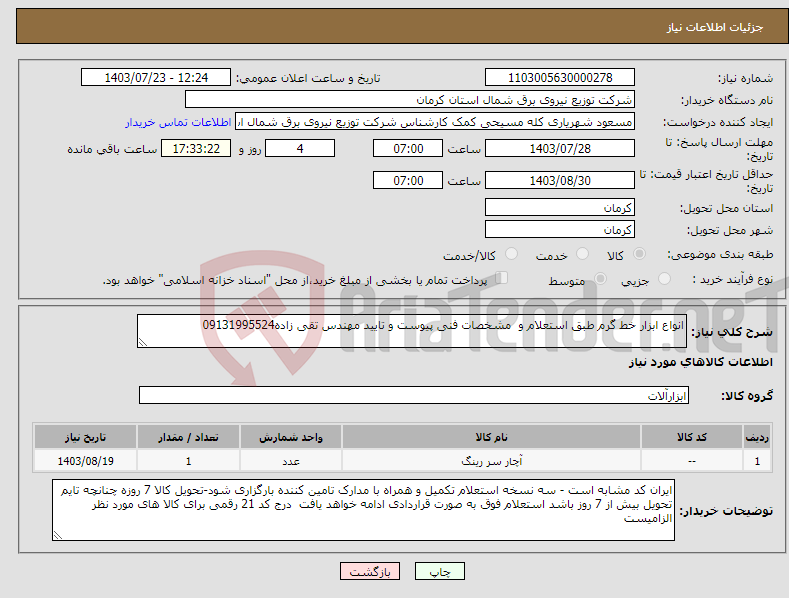789x598 pixels.
Task: Click the کد کالا cell showing --
Action: 692,461
